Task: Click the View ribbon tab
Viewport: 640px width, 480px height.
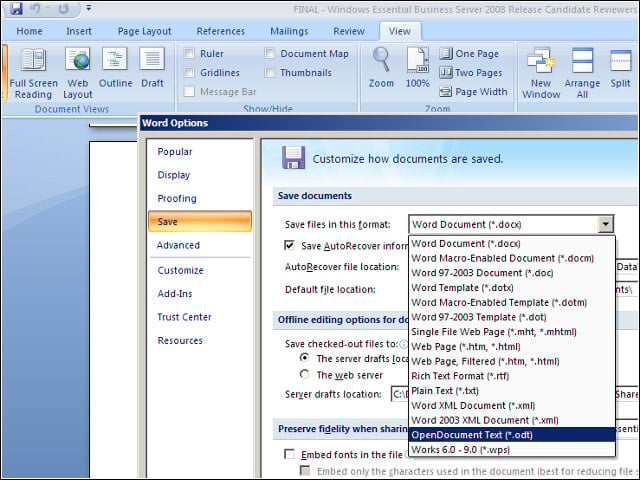Action: pos(400,31)
